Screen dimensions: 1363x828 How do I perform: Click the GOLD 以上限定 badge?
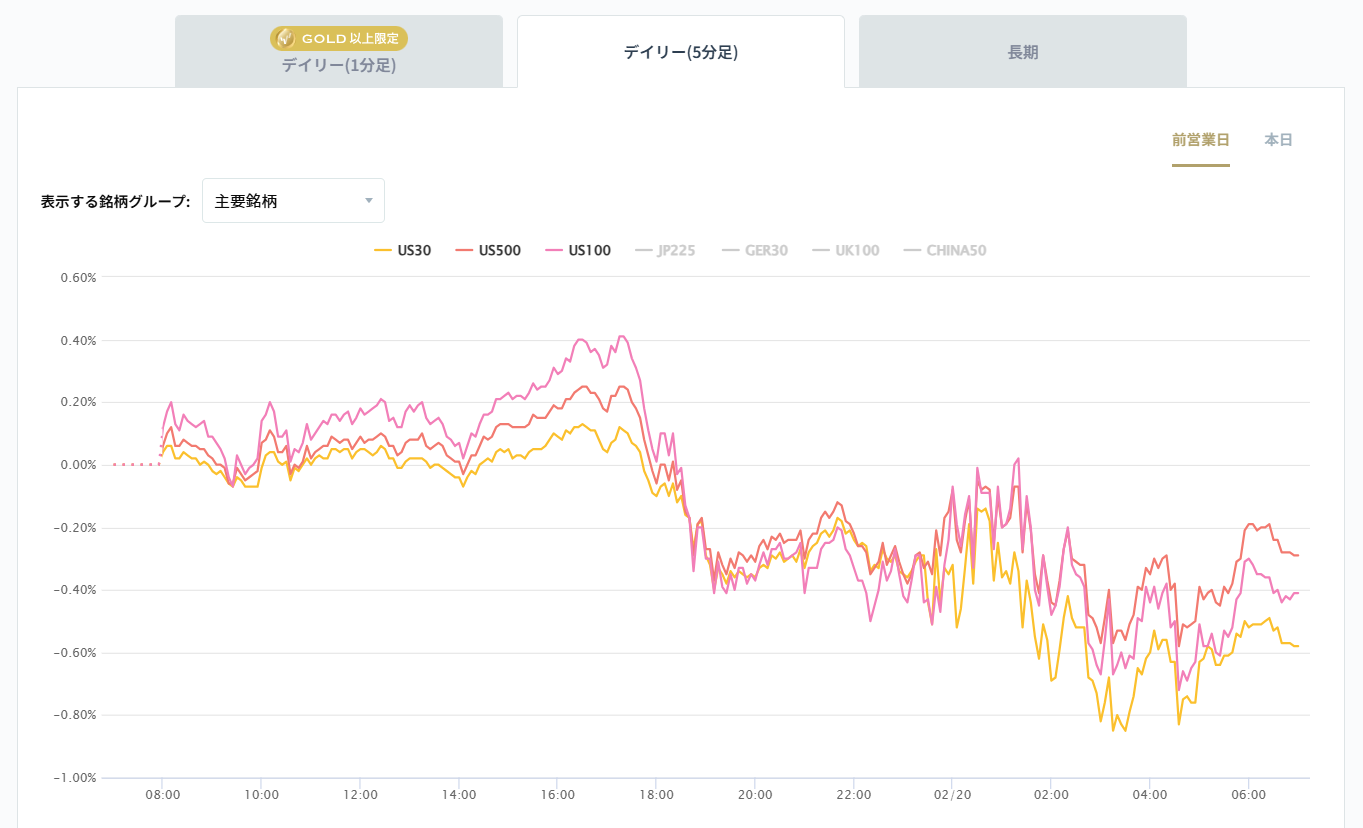pos(339,38)
